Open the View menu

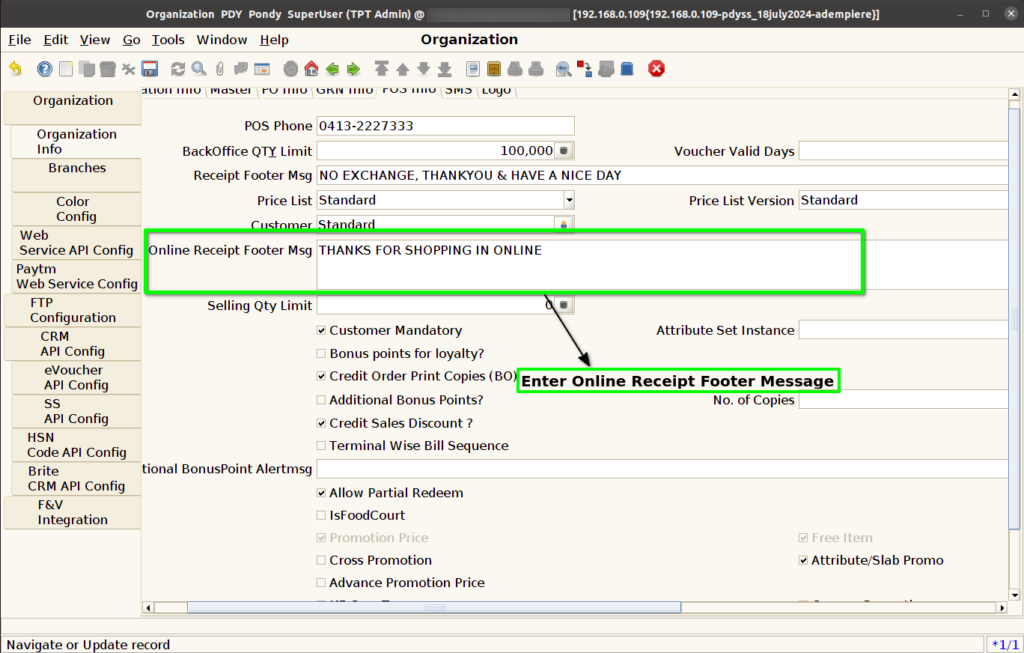tap(95, 40)
